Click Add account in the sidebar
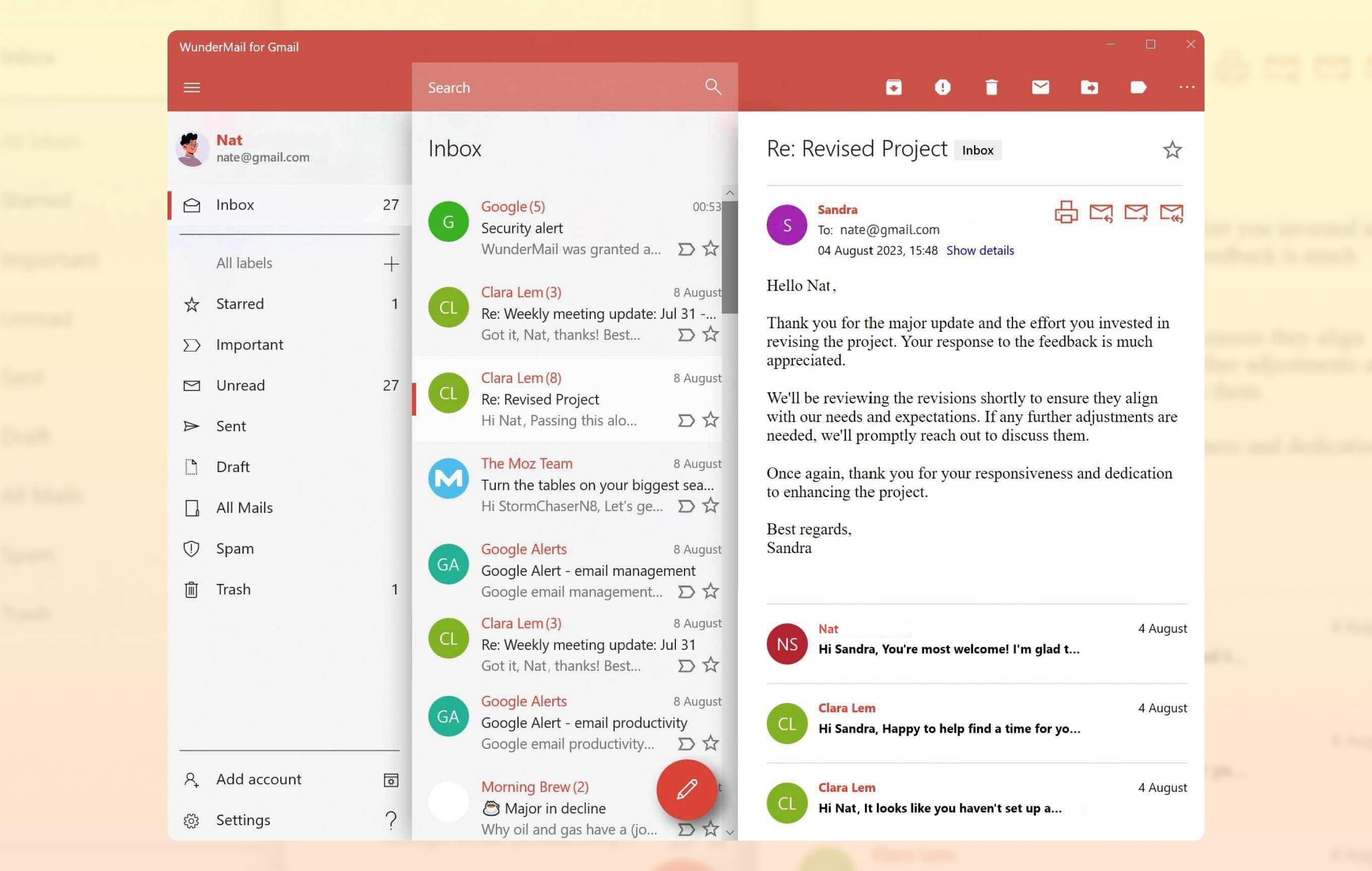This screenshot has width=1372, height=871. pos(258,779)
